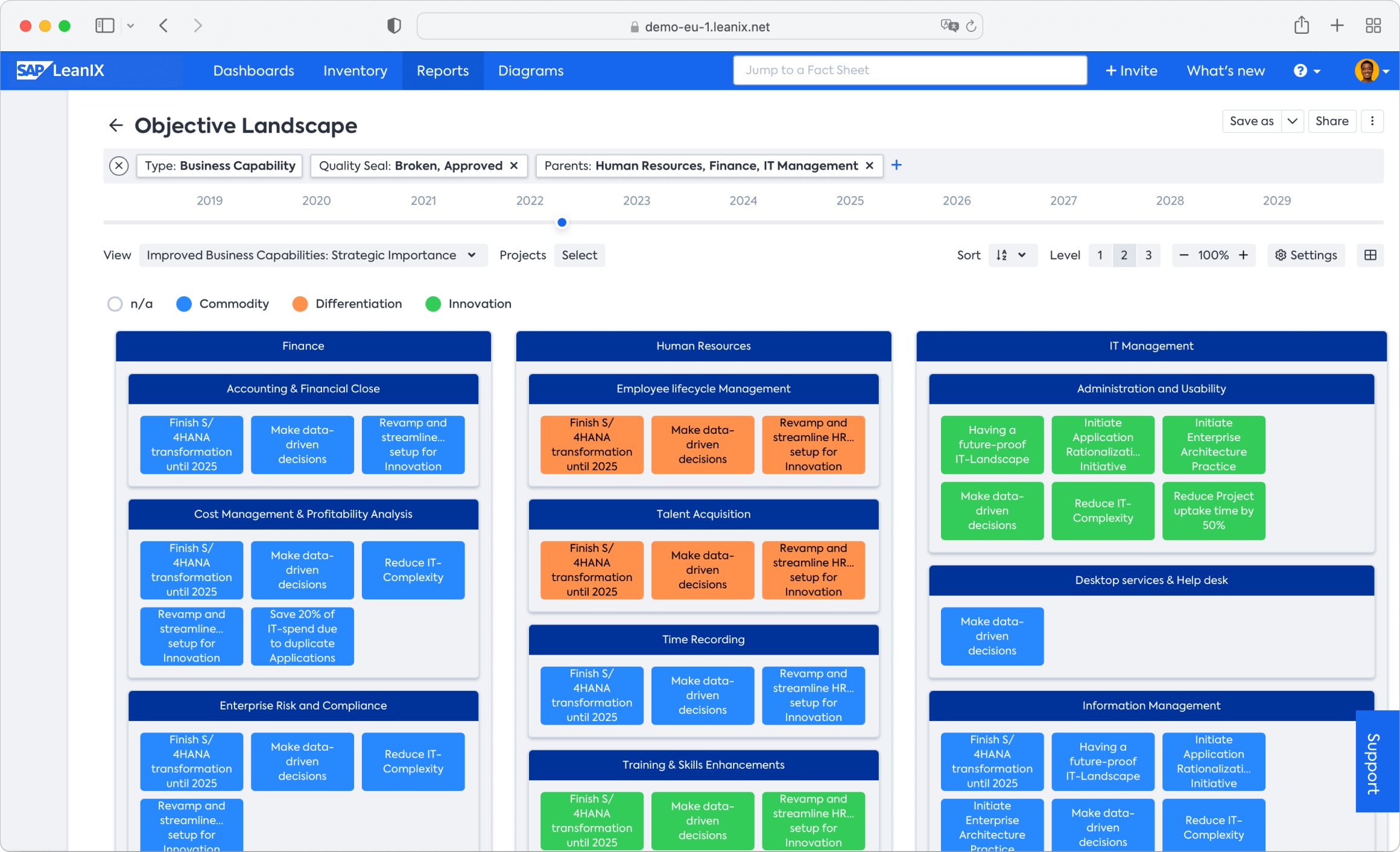Enable the Commodity legend filter

tap(222, 304)
